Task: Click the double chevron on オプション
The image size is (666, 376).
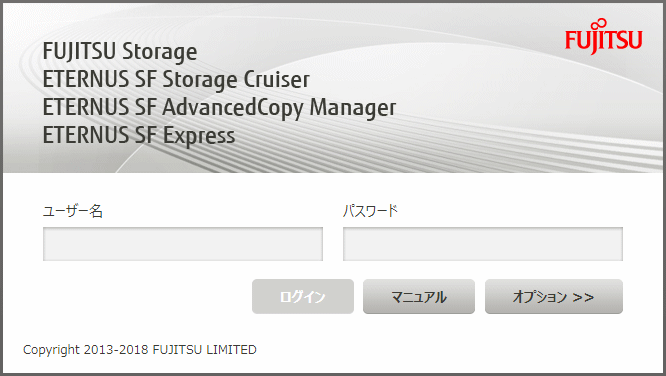Action: [x=583, y=297]
